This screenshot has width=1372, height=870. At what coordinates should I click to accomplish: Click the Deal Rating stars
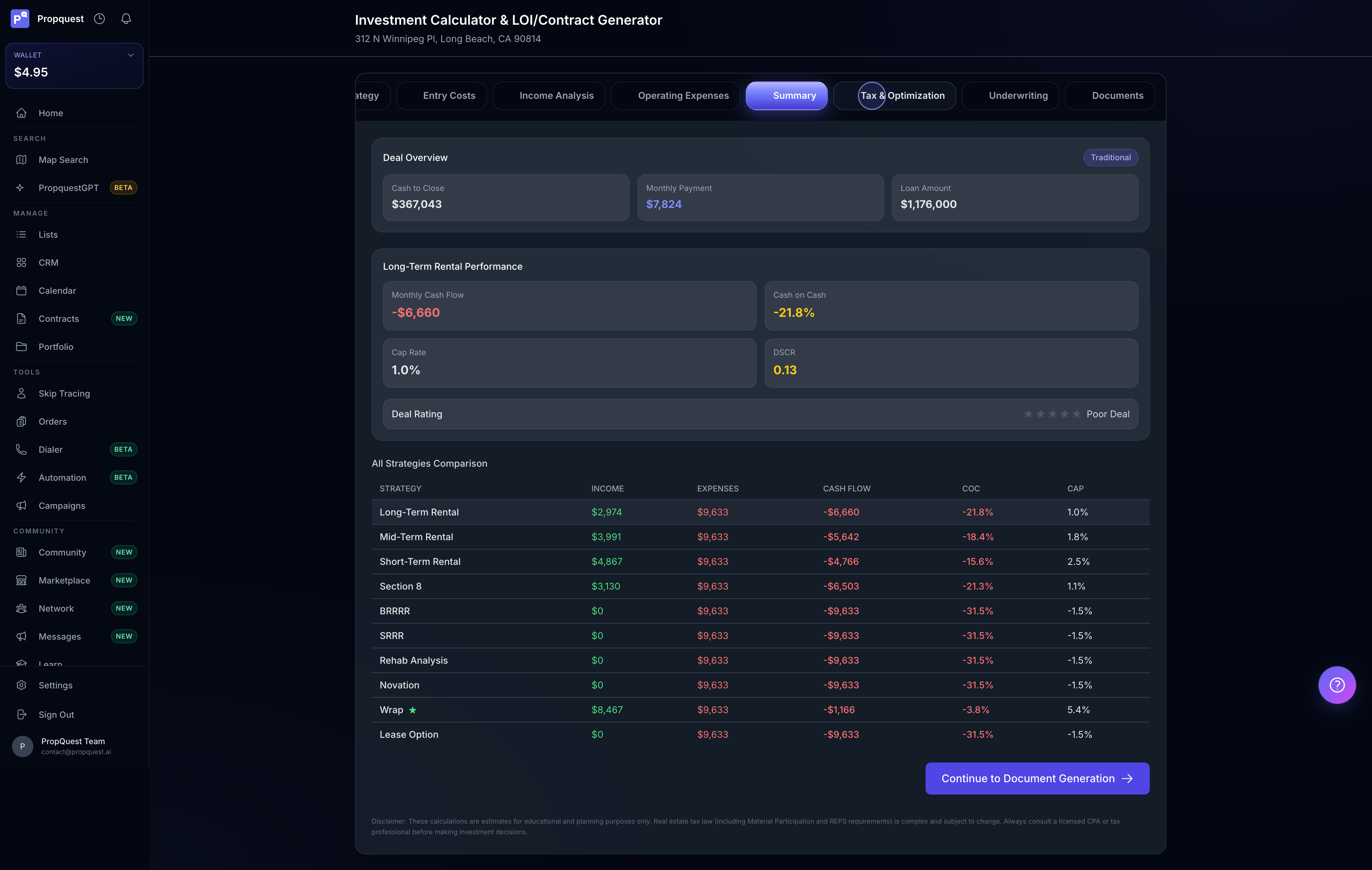point(1052,414)
